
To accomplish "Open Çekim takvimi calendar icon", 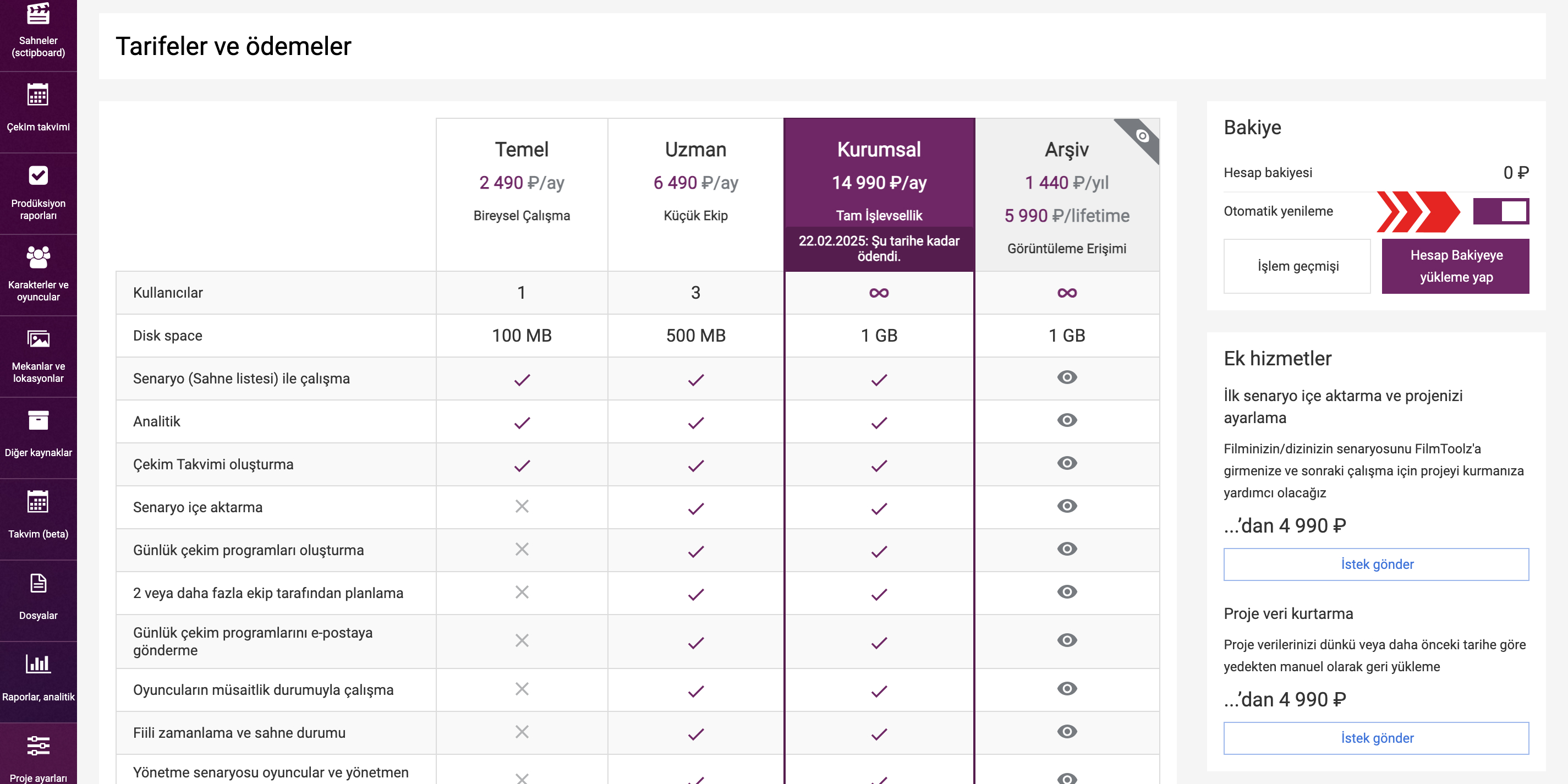I will coord(38,94).
